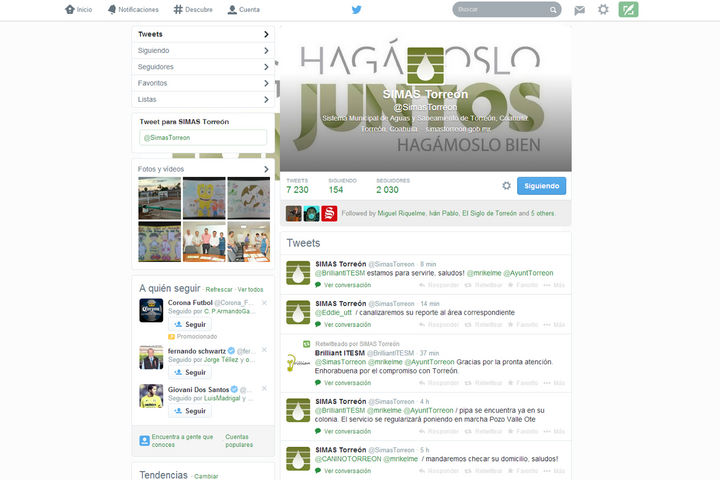Image resolution: width=720 pixels, height=480 pixels.
Task: Dismiss the Corona Futbol suggestion
Action: 265,302
